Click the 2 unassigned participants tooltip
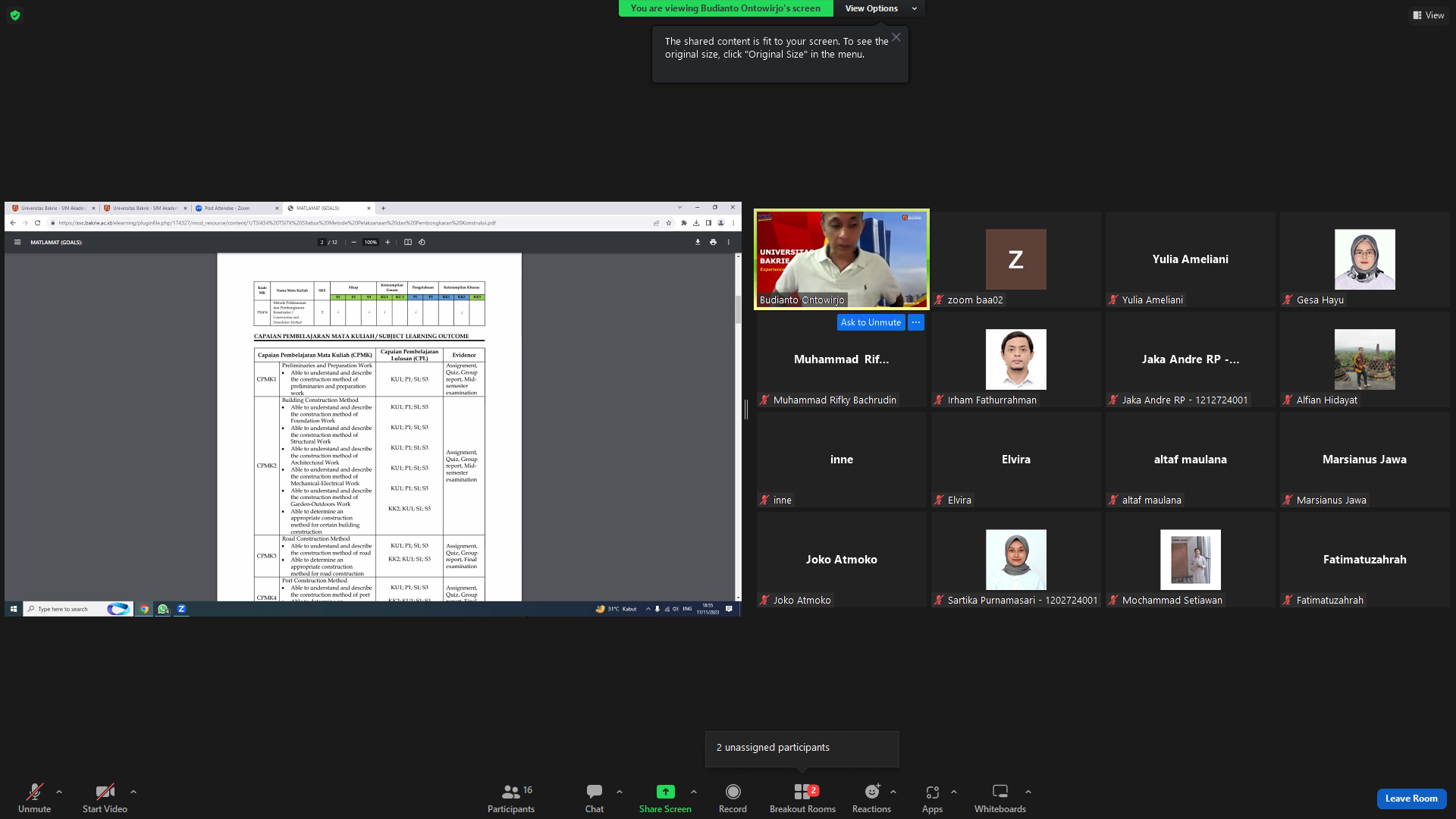 click(802, 748)
